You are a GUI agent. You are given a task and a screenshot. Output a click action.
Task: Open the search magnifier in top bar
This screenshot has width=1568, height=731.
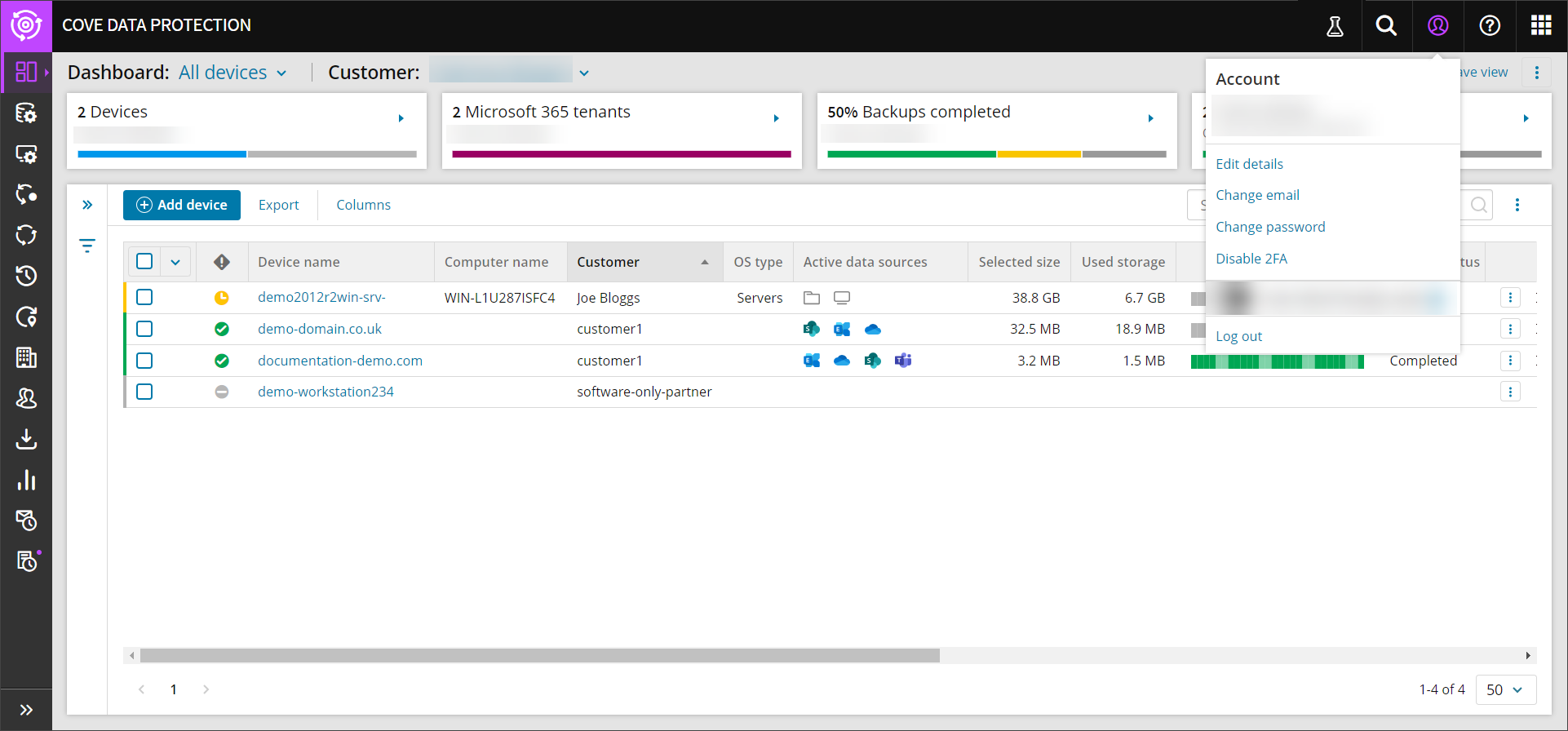point(1386,26)
